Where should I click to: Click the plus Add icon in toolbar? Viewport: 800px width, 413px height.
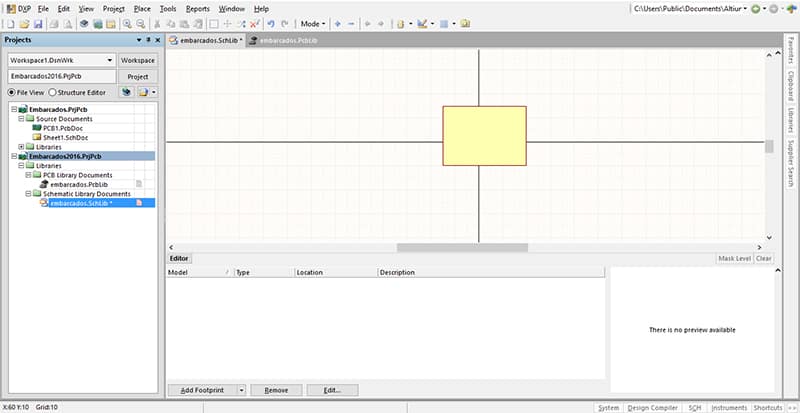337,23
